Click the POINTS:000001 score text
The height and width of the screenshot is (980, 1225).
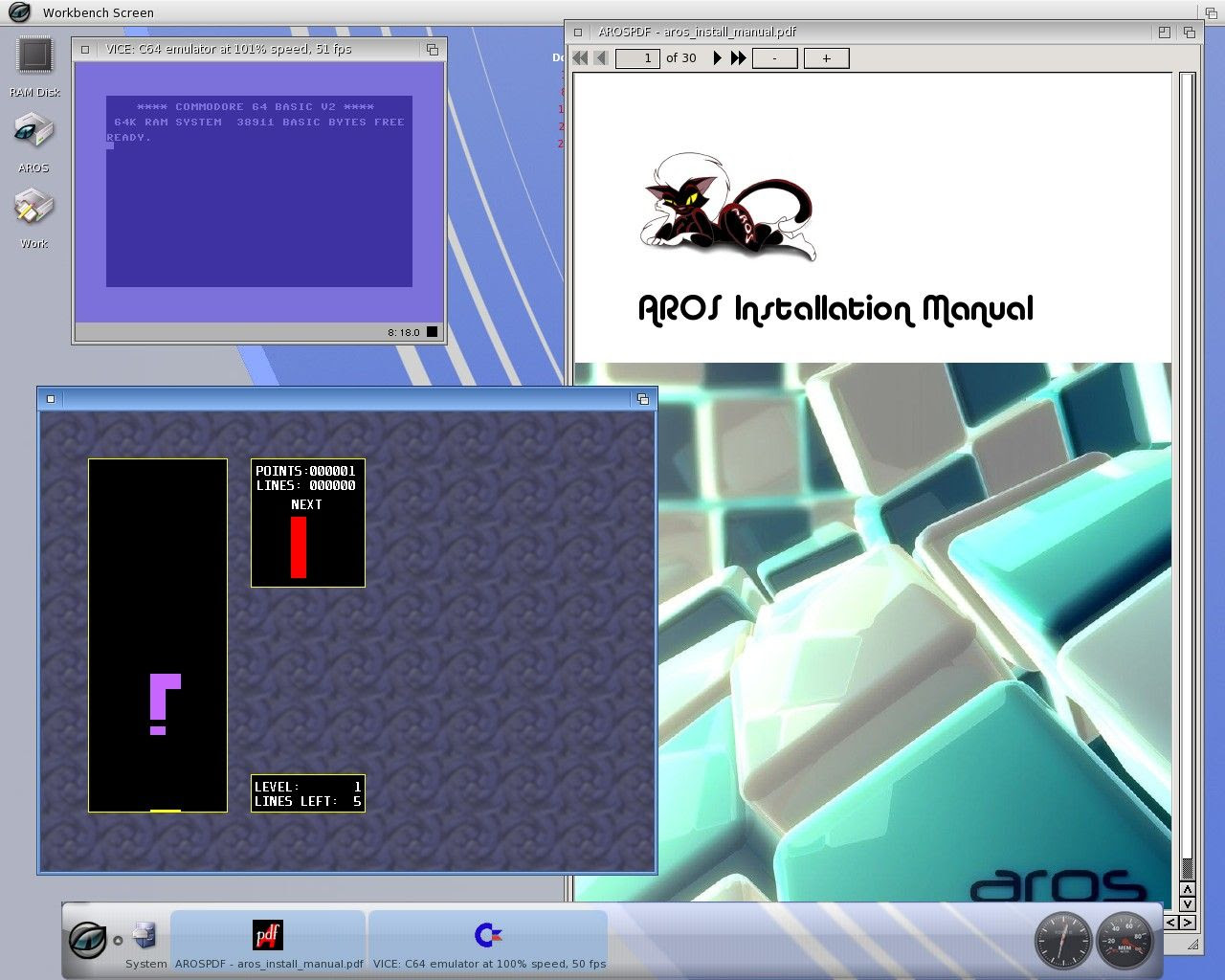pyautogui.click(x=305, y=471)
